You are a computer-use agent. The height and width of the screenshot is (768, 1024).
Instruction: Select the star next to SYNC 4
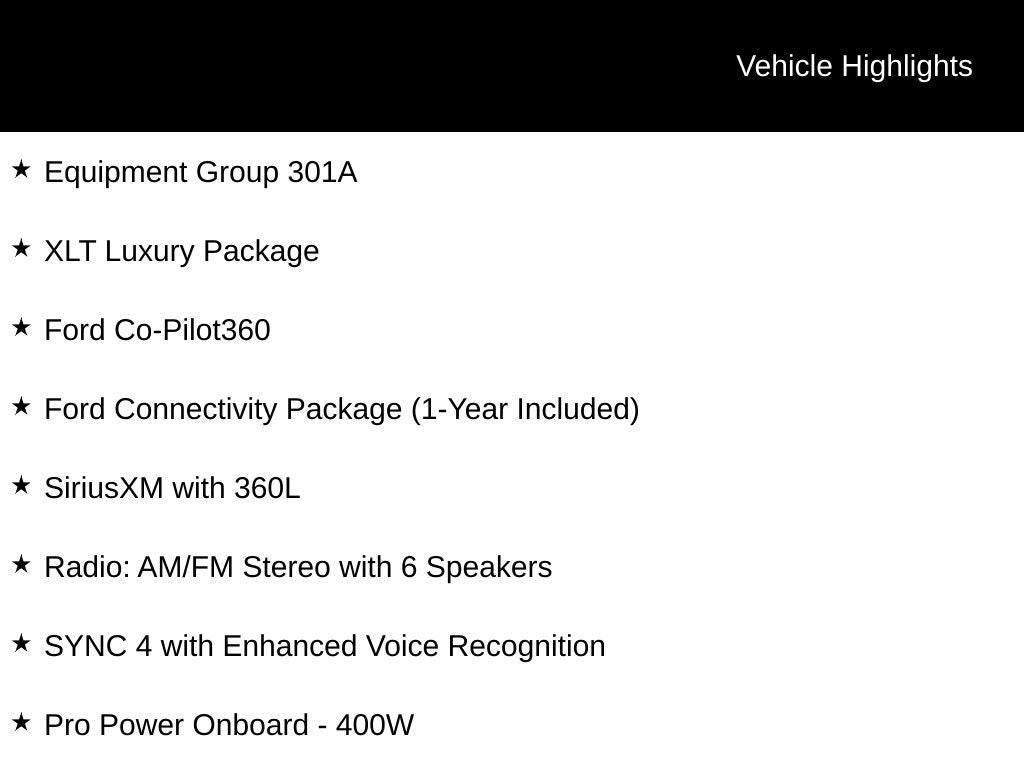[x=21, y=644]
